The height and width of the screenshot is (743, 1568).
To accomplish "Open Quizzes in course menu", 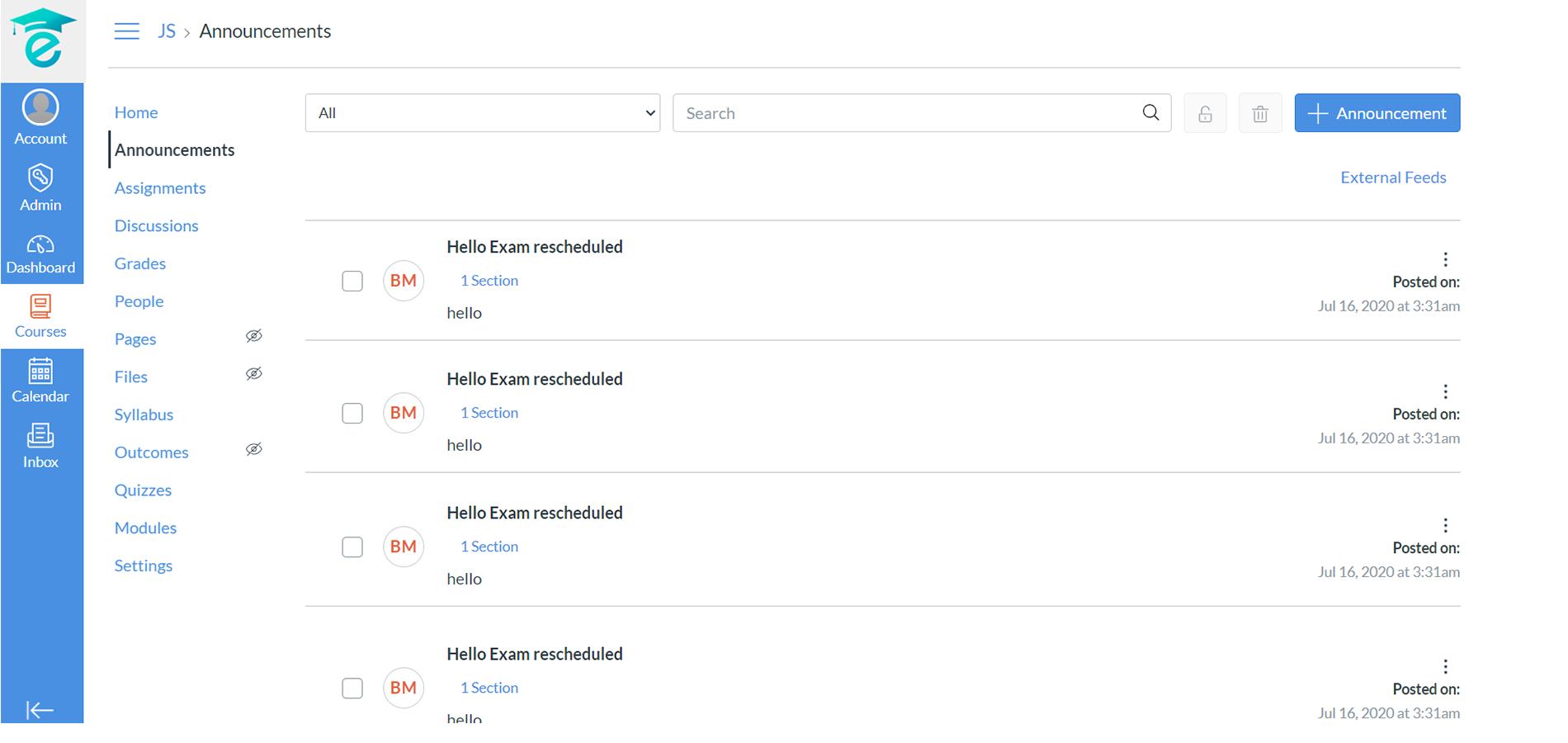I will (x=143, y=490).
